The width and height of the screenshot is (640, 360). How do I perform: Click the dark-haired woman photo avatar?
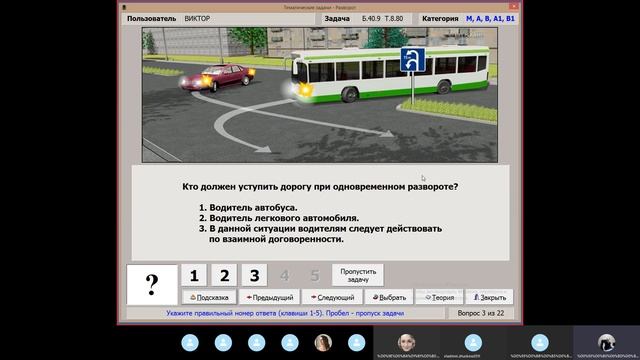323,342
